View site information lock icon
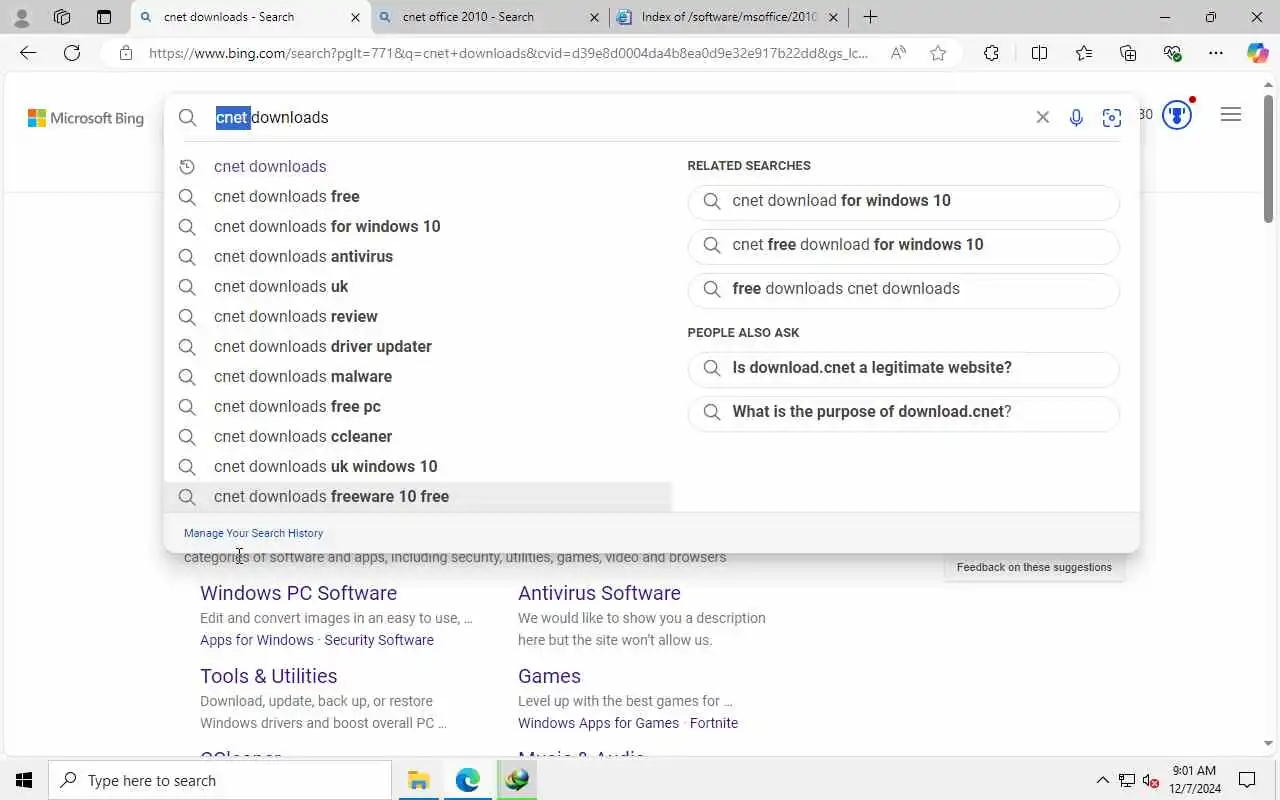This screenshot has width=1280, height=800. tap(126, 53)
